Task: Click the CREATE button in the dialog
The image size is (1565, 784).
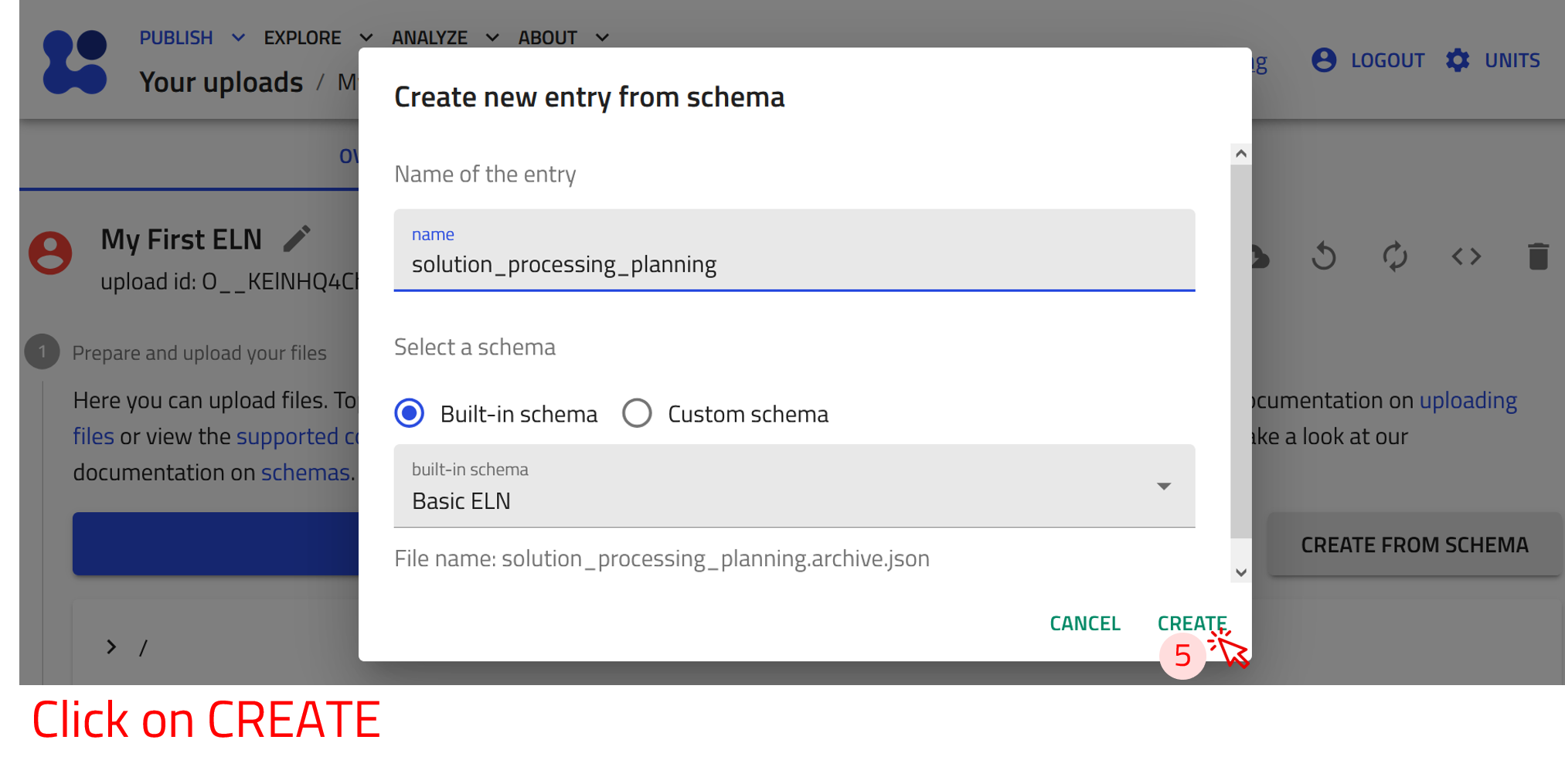Action: (x=1191, y=623)
